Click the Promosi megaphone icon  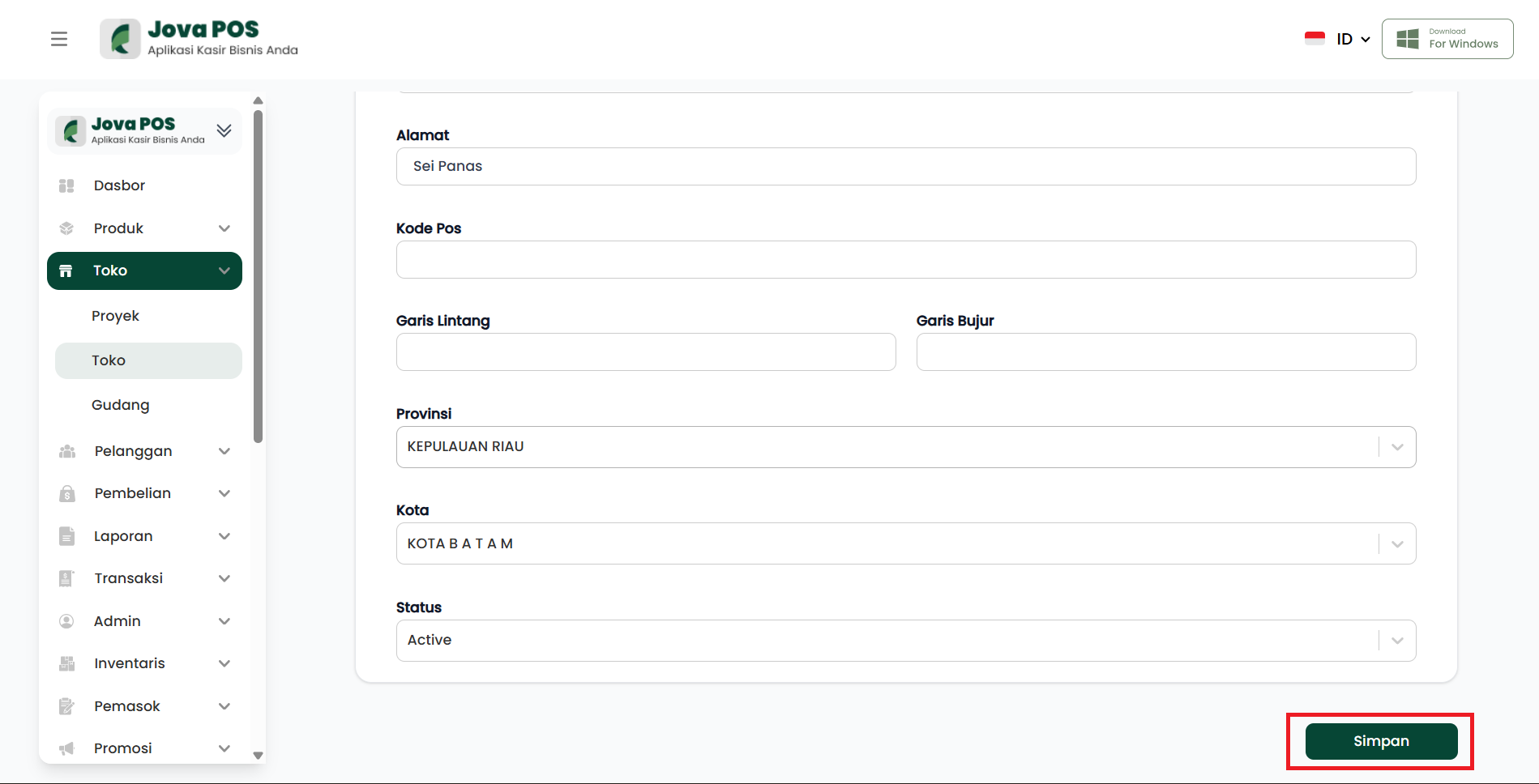click(66, 748)
